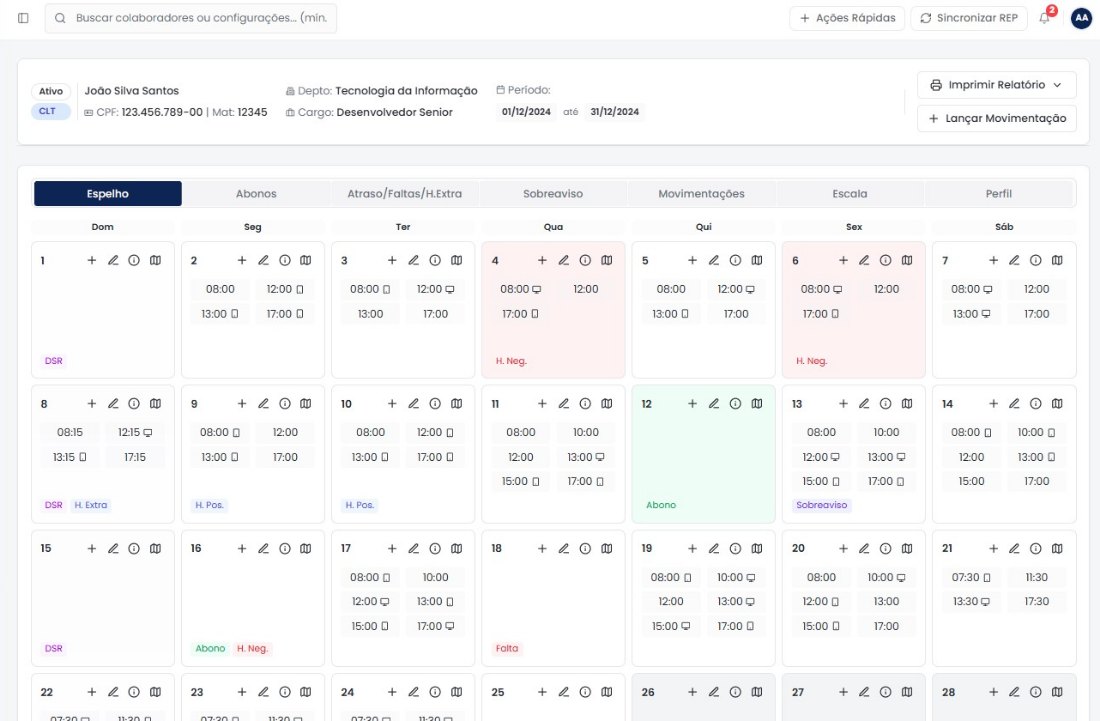Image resolution: width=1100 pixels, height=721 pixels.
Task: Expand the Imprimir Relatório dropdown
Action: pyautogui.click(x=996, y=85)
